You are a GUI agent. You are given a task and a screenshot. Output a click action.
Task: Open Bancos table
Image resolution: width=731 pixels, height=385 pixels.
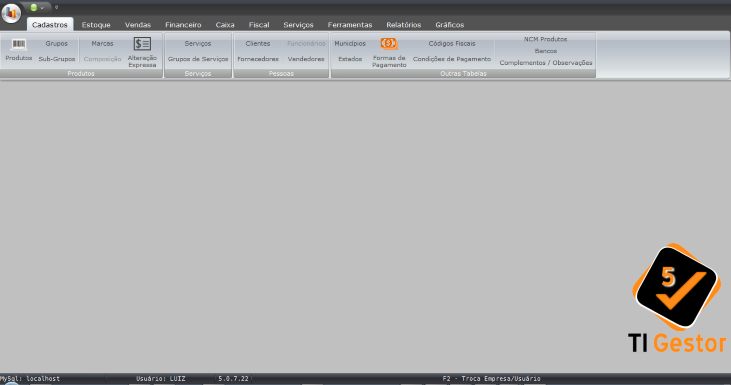click(545, 51)
